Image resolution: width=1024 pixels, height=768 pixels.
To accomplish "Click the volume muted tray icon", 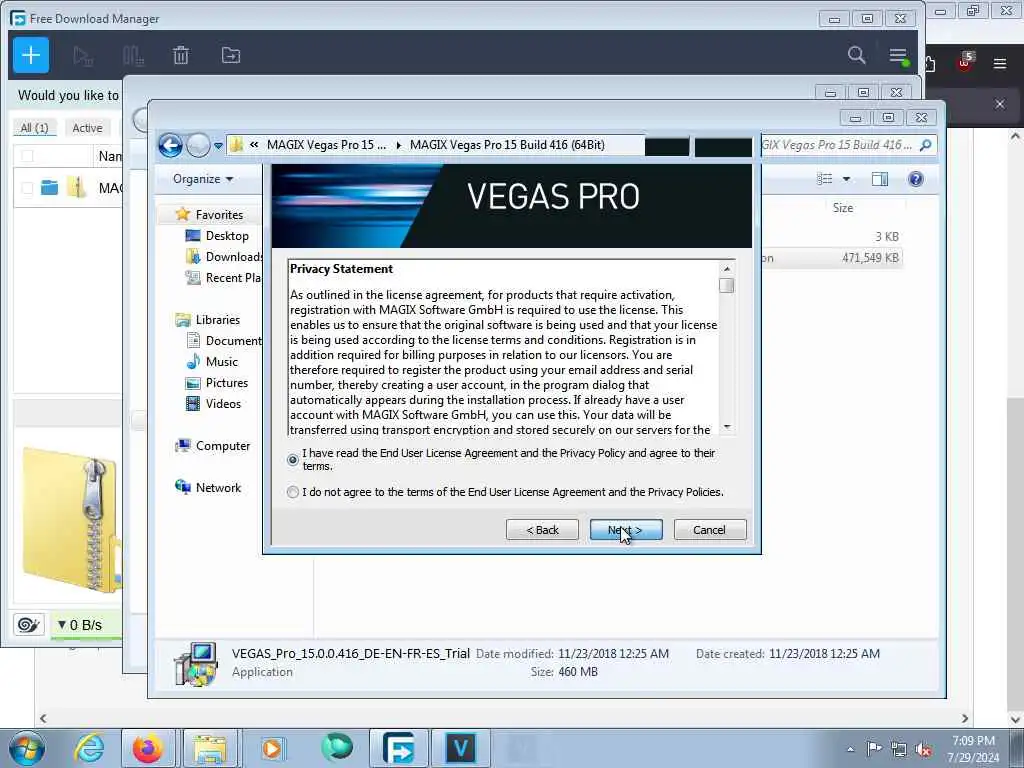I will [924, 749].
